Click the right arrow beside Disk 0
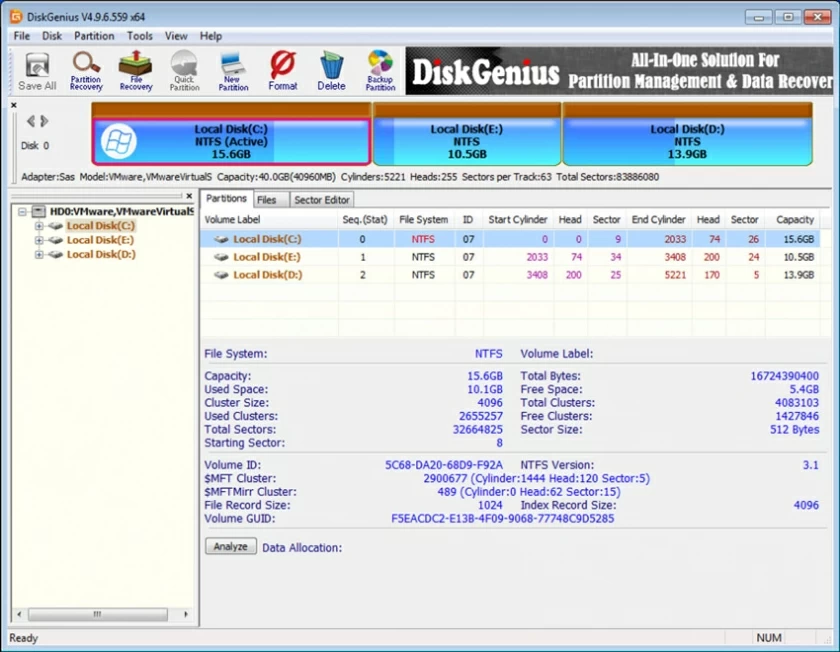 coord(42,120)
